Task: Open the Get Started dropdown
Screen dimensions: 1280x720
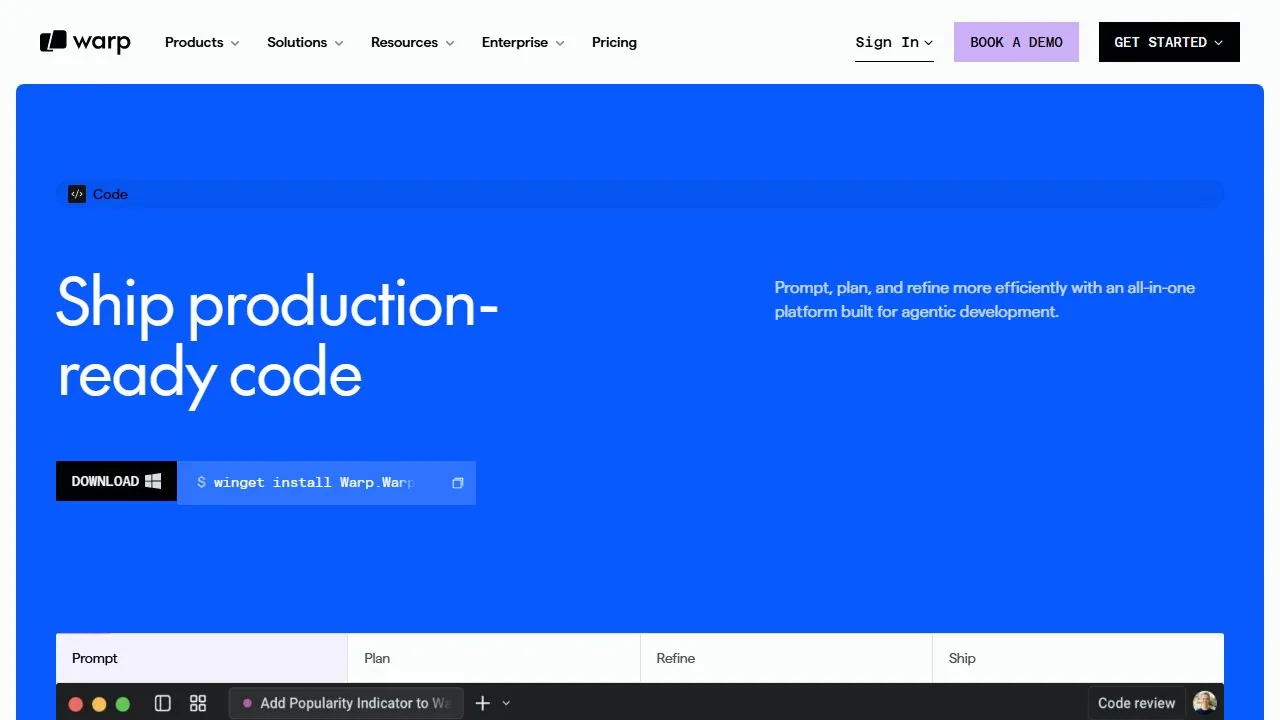Action: 1169,42
